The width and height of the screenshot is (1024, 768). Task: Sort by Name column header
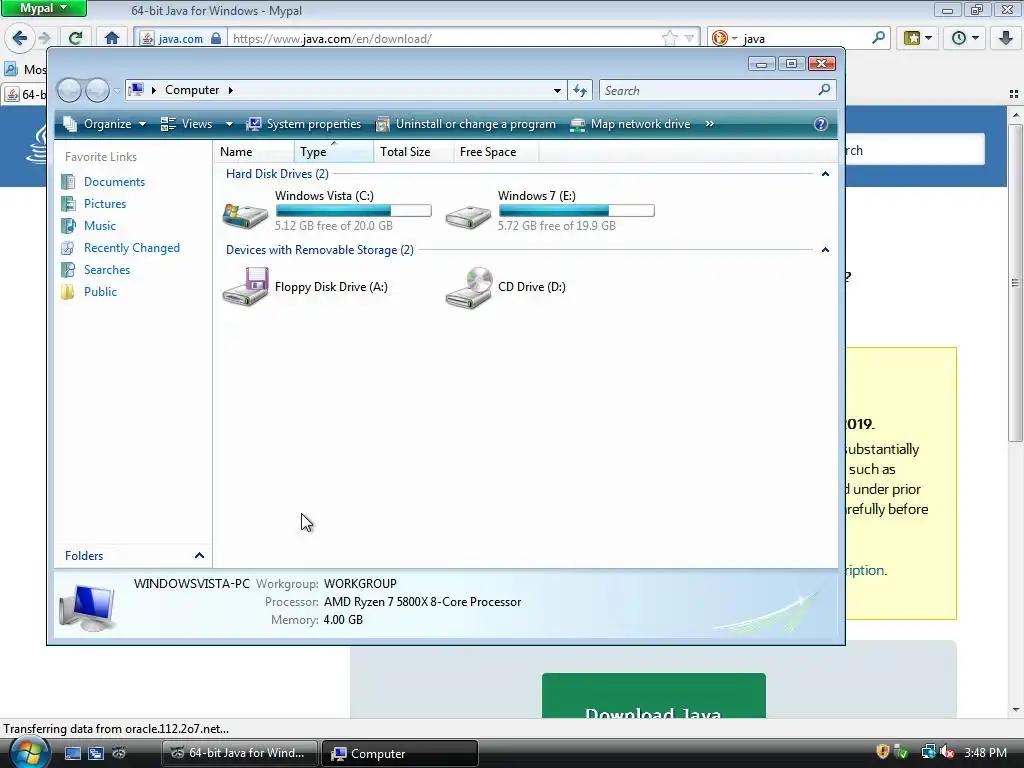pyautogui.click(x=253, y=152)
